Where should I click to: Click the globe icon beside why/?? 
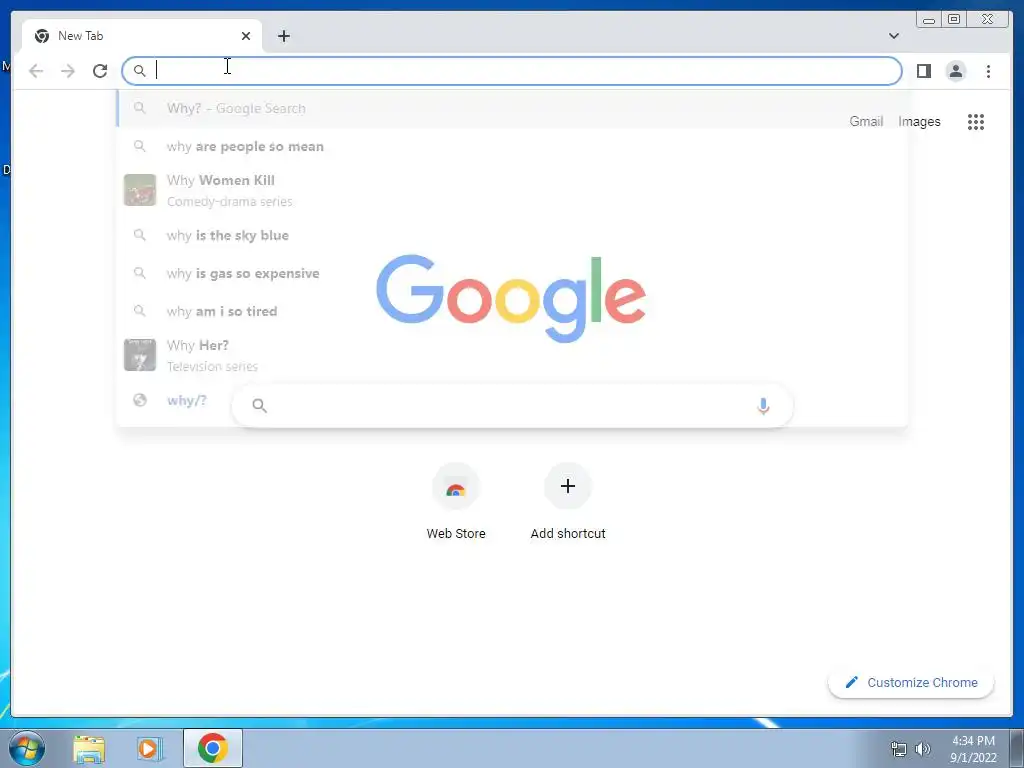(x=140, y=400)
